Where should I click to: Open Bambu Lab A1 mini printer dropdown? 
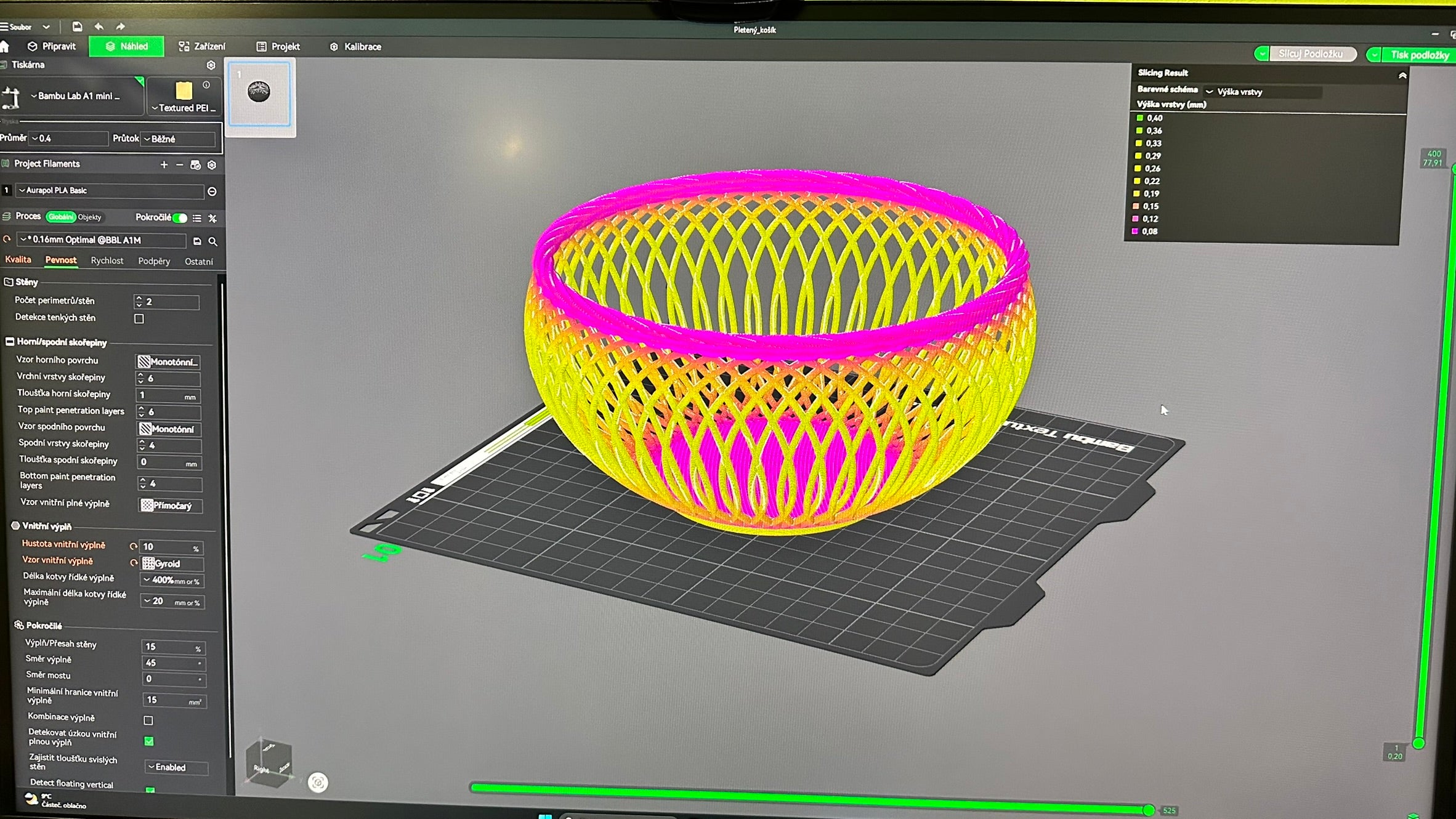coord(75,96)
